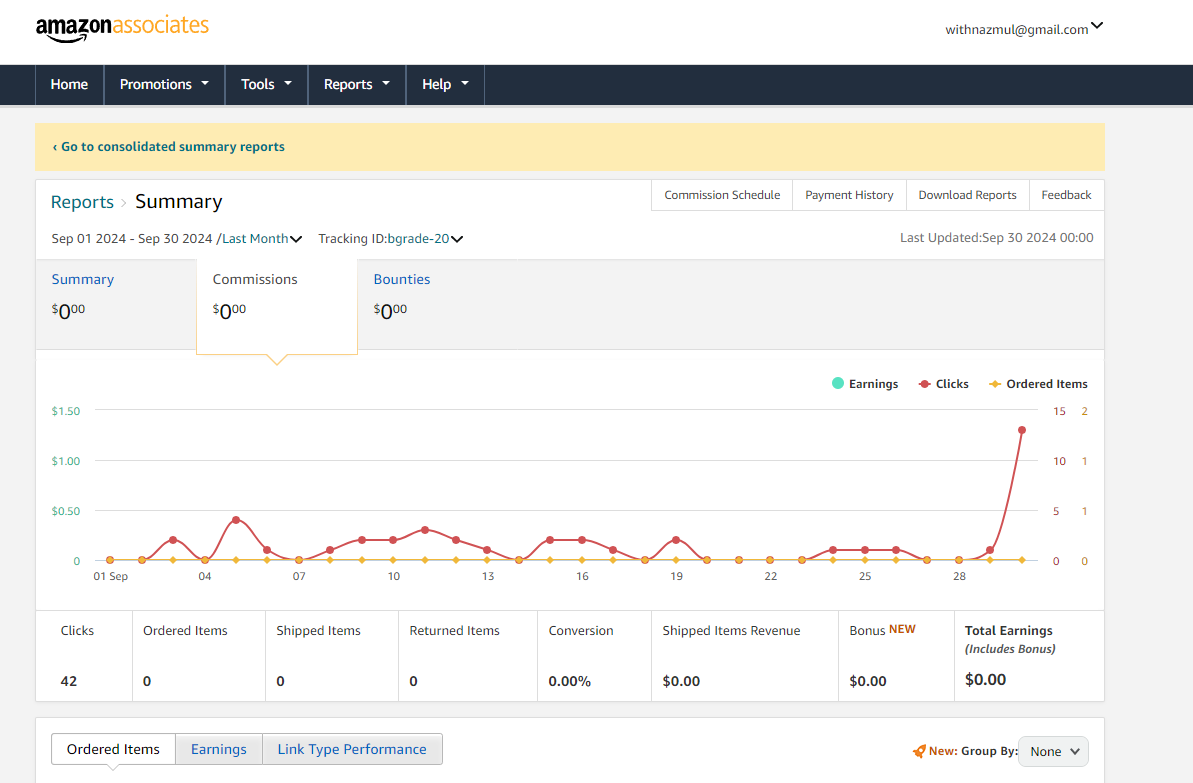Click the rocket icon beside New: Group By

click(x=919, y=751)
